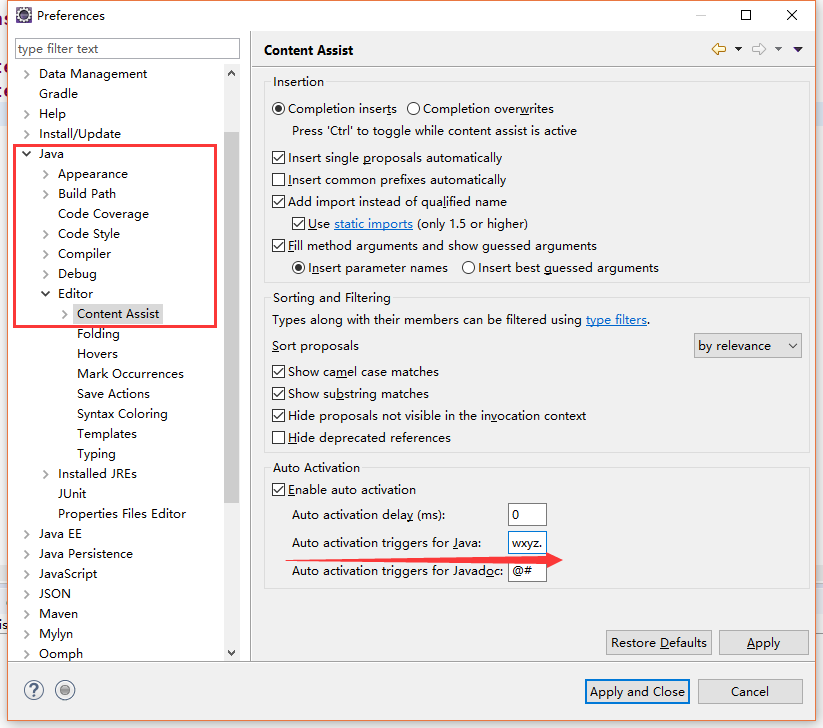Click the Apply button
This screenshot has width=823, height=728.
coord(764,643)
